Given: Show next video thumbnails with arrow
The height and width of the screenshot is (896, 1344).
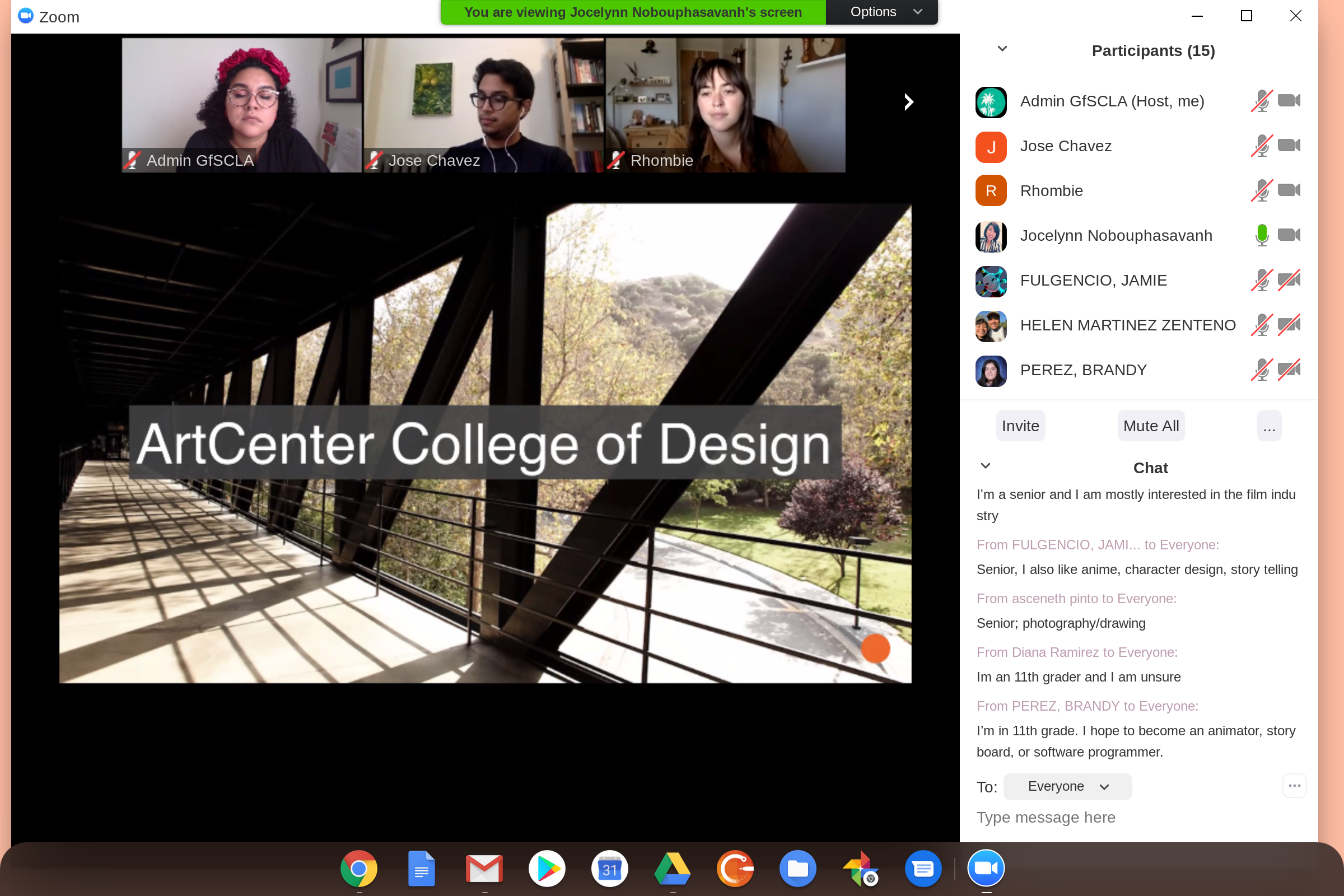Looking at the screenshot, I should tap(908, 102).
